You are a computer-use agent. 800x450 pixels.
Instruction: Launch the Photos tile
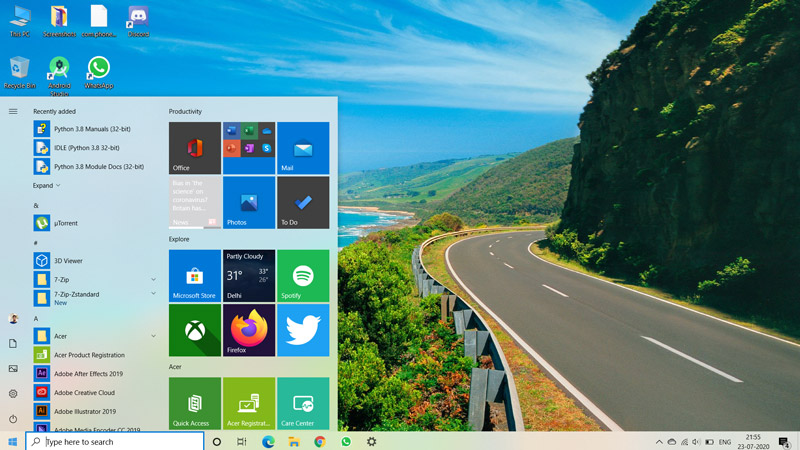pos(249,203)
